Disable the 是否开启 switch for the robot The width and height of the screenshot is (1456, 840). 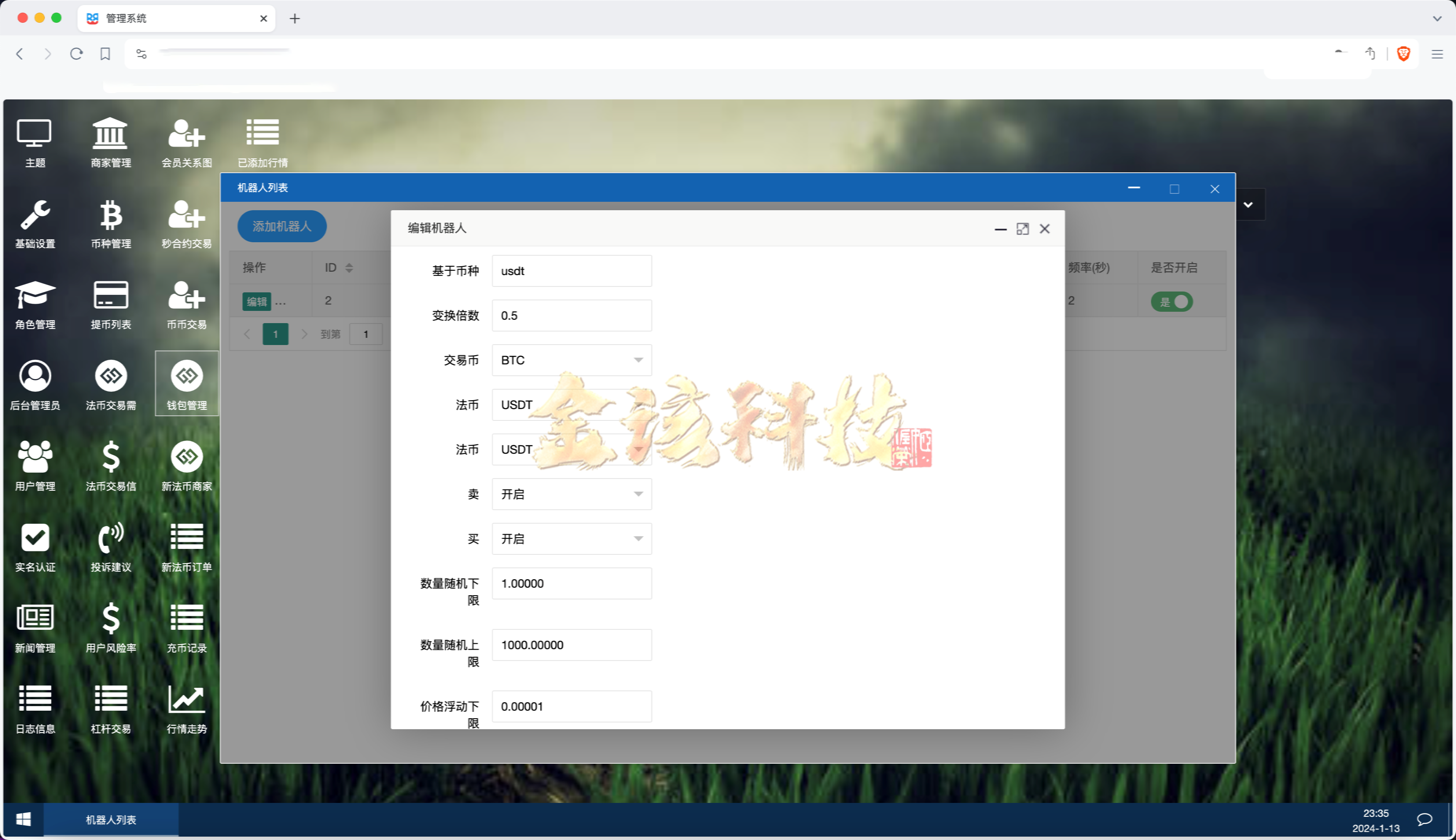click(1172, 301)
